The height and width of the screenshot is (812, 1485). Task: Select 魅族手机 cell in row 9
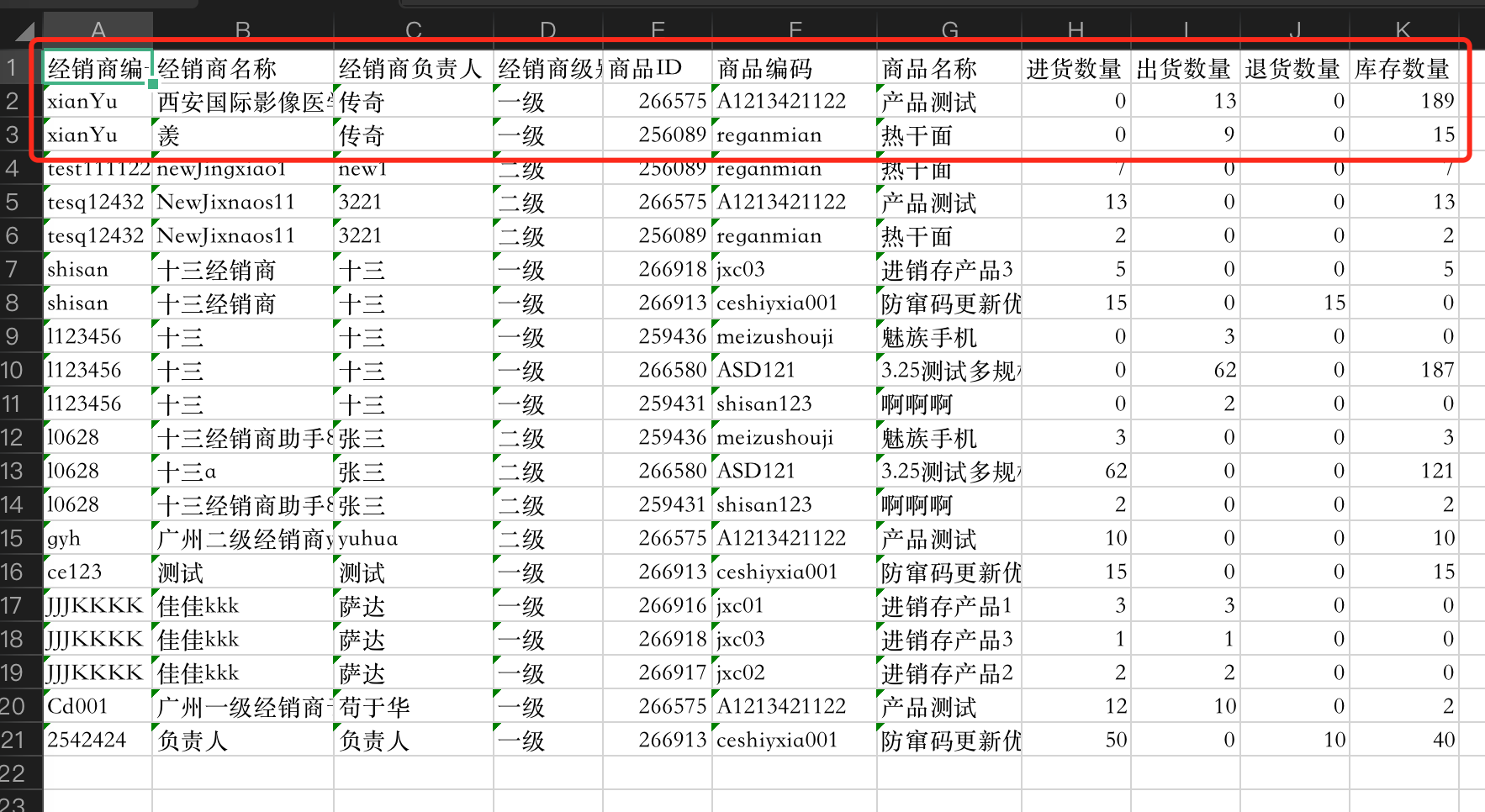(949, 336)
